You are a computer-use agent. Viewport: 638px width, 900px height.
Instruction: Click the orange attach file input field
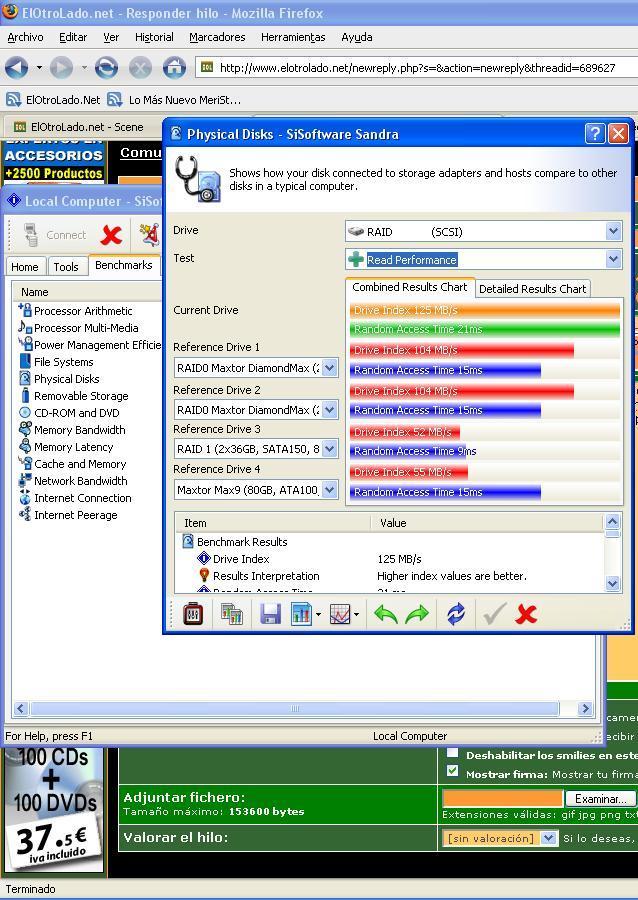pyautogui.click(x=503, y=798)
